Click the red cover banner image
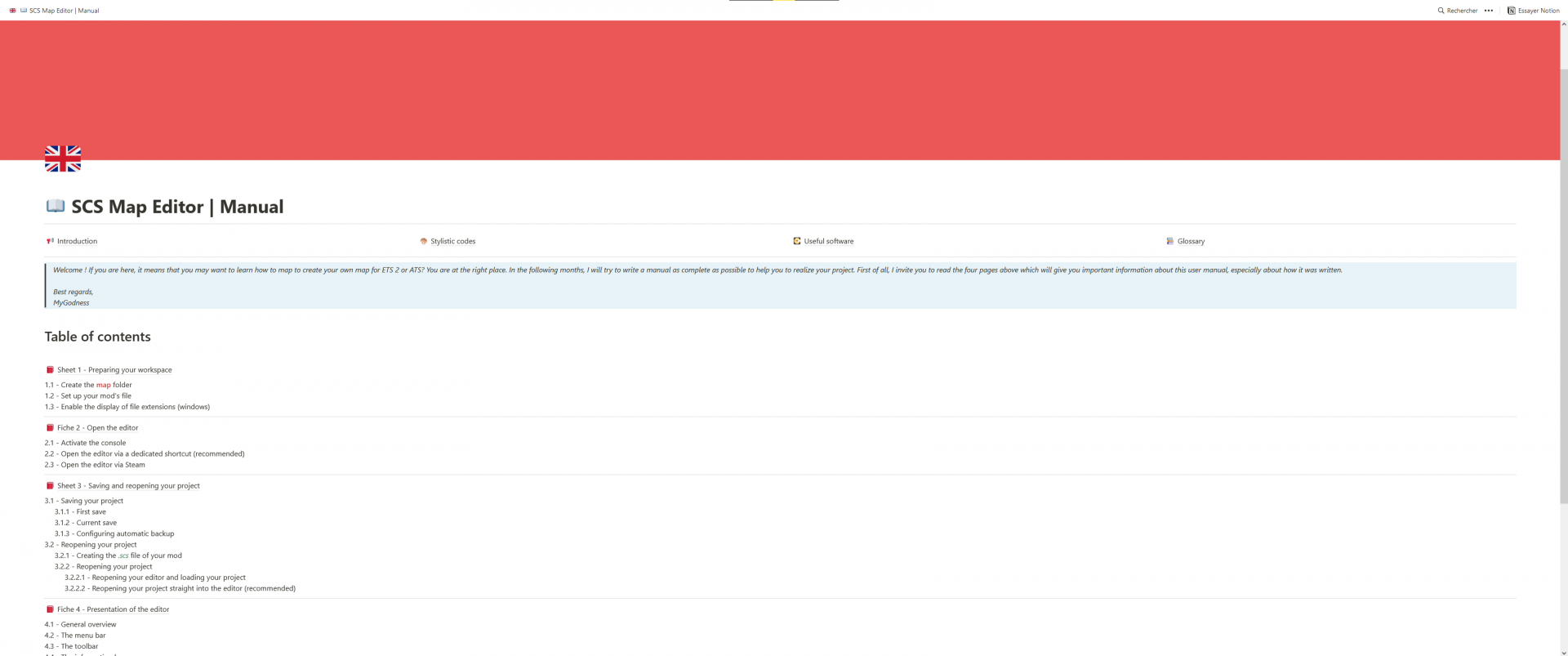The image size is (1568, 656). point(780,90)
